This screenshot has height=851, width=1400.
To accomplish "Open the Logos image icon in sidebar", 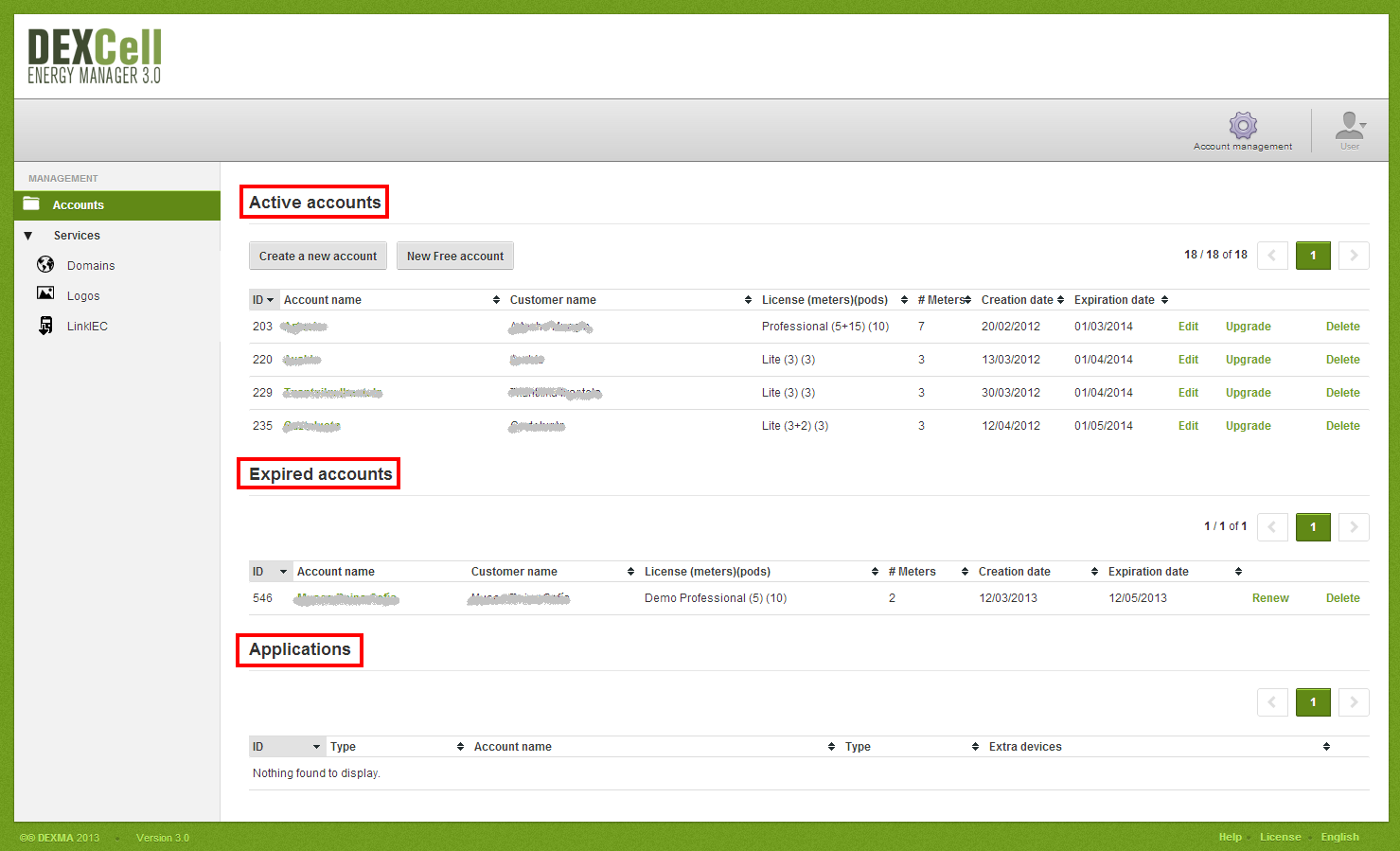I will point(45,294).
